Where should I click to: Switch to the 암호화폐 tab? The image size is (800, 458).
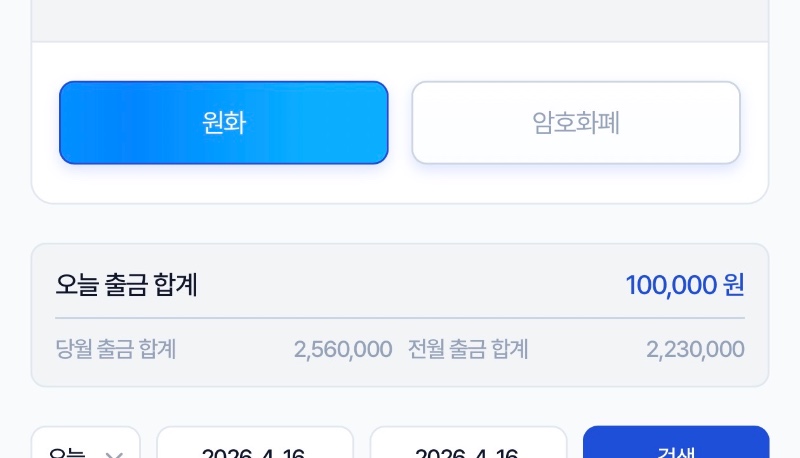(x=576, y=123)
